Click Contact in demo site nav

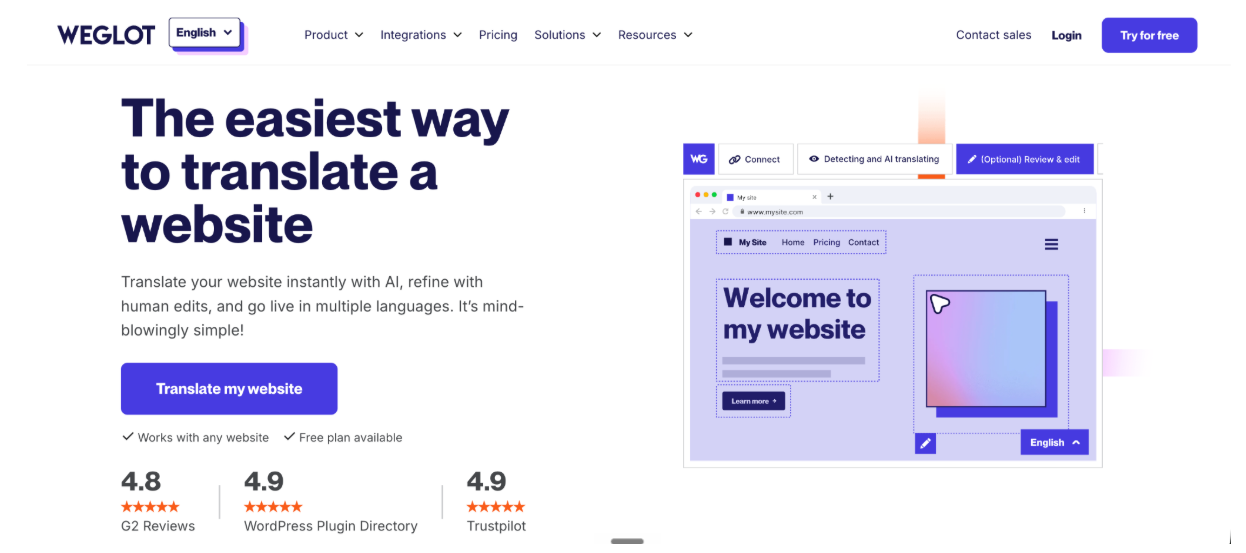[x=864, y=242]
